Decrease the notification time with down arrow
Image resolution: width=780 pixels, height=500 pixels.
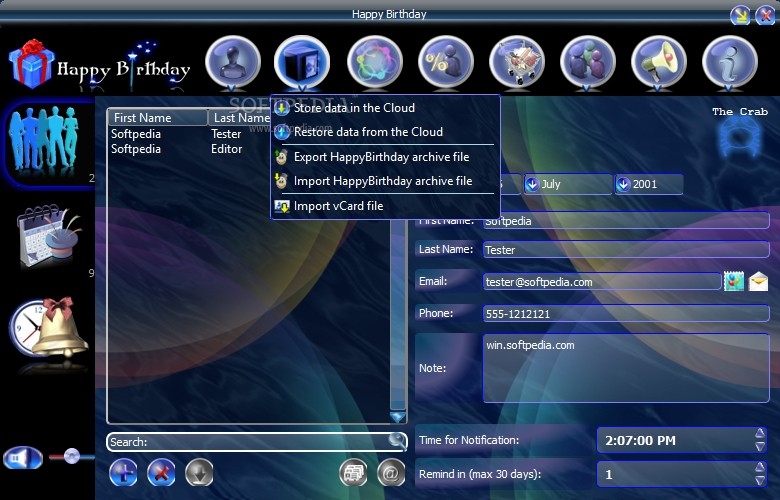(760, 447)
